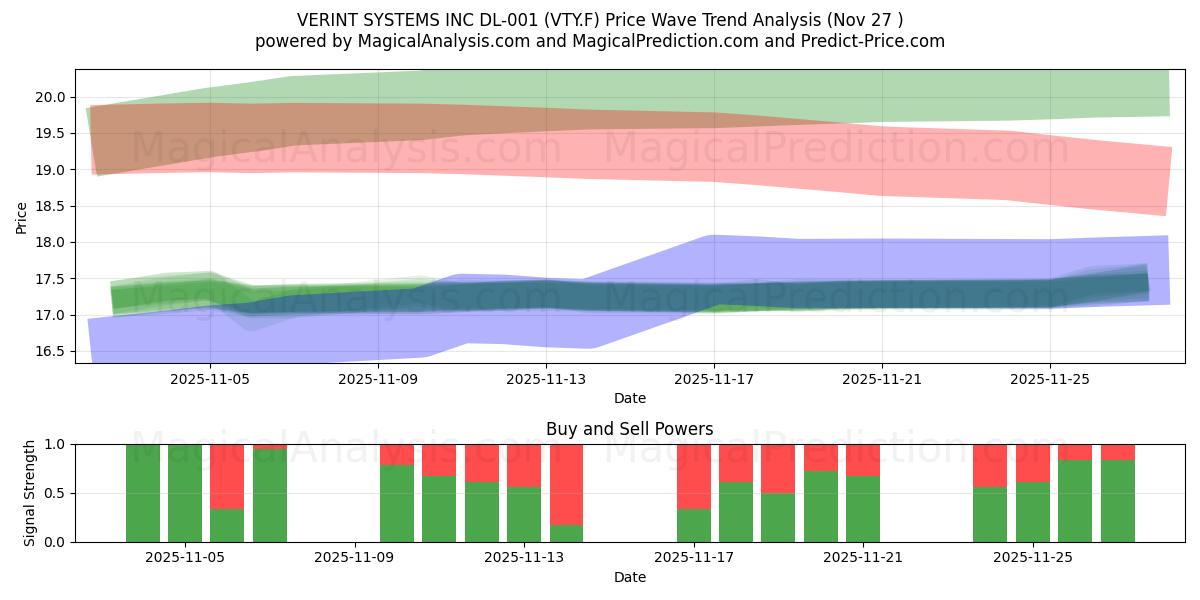Click the 'powered by MagicalAnalysis.com' subtitle line
Image resolution: width=1200 pixels, height=600 pixels.
[600, 41]
